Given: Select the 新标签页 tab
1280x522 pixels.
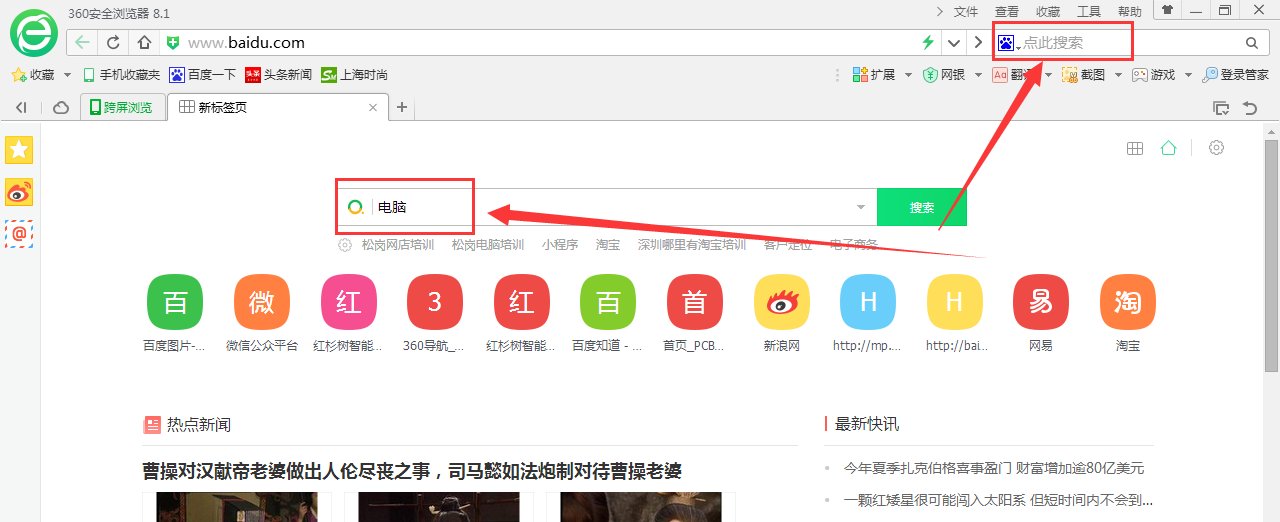Looking at the screenshot, I should (x=278, y=107).
